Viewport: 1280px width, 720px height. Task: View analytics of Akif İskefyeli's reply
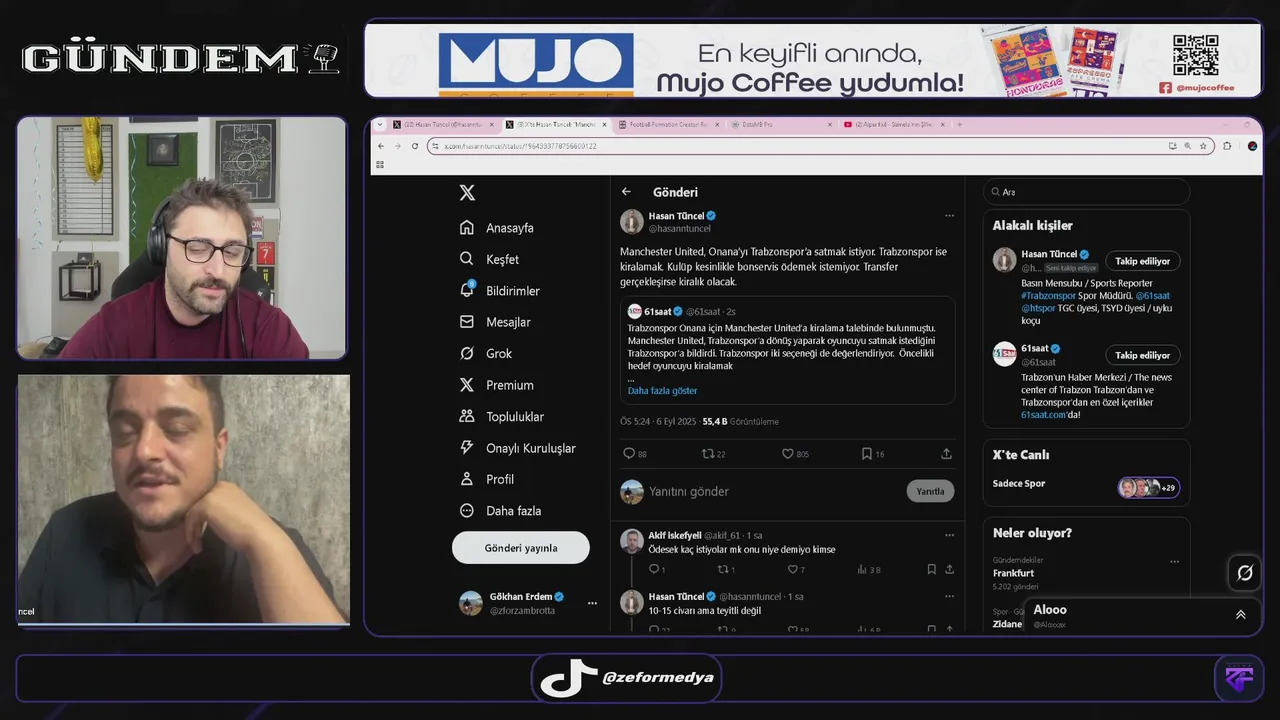pyautogui.click(x=861, y=569)
